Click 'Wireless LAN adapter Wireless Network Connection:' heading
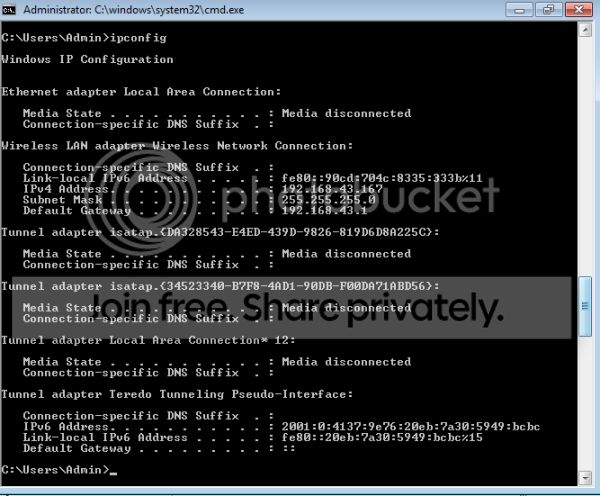Viewport: 600px width, 496px height. 177,146
